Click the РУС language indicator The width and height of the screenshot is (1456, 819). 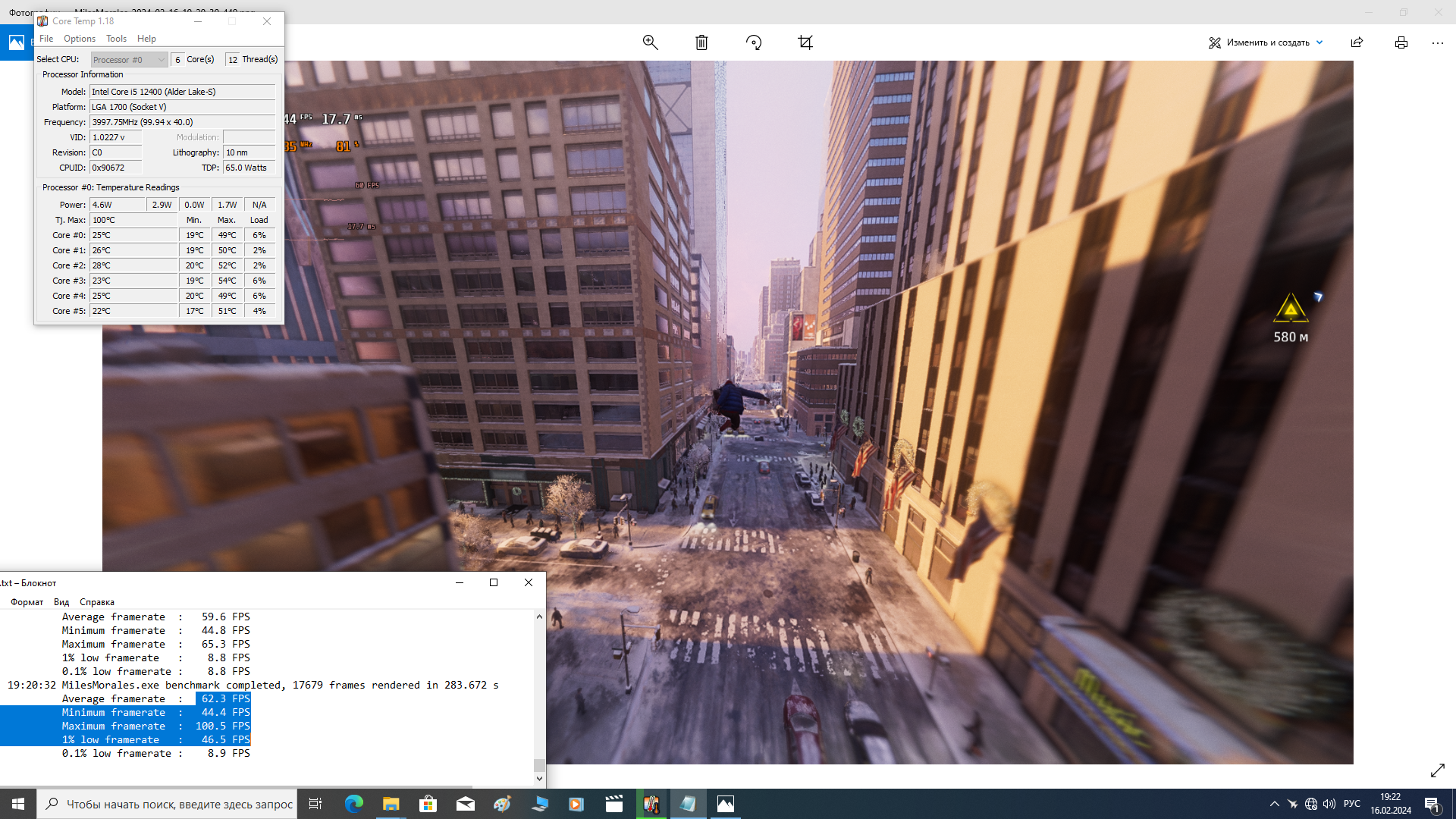(x=1351, y=804)
